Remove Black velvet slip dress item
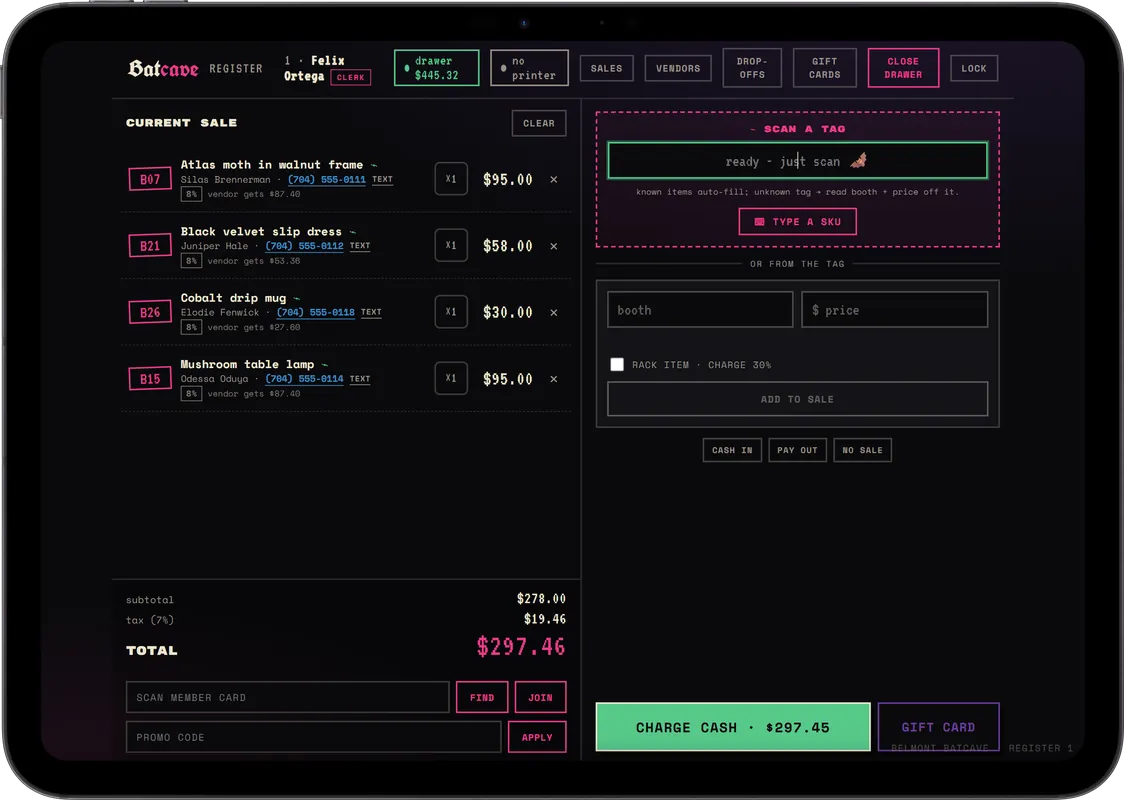Image resolution: width=1124 pixels, height=800 pixels. pos(553,246)
